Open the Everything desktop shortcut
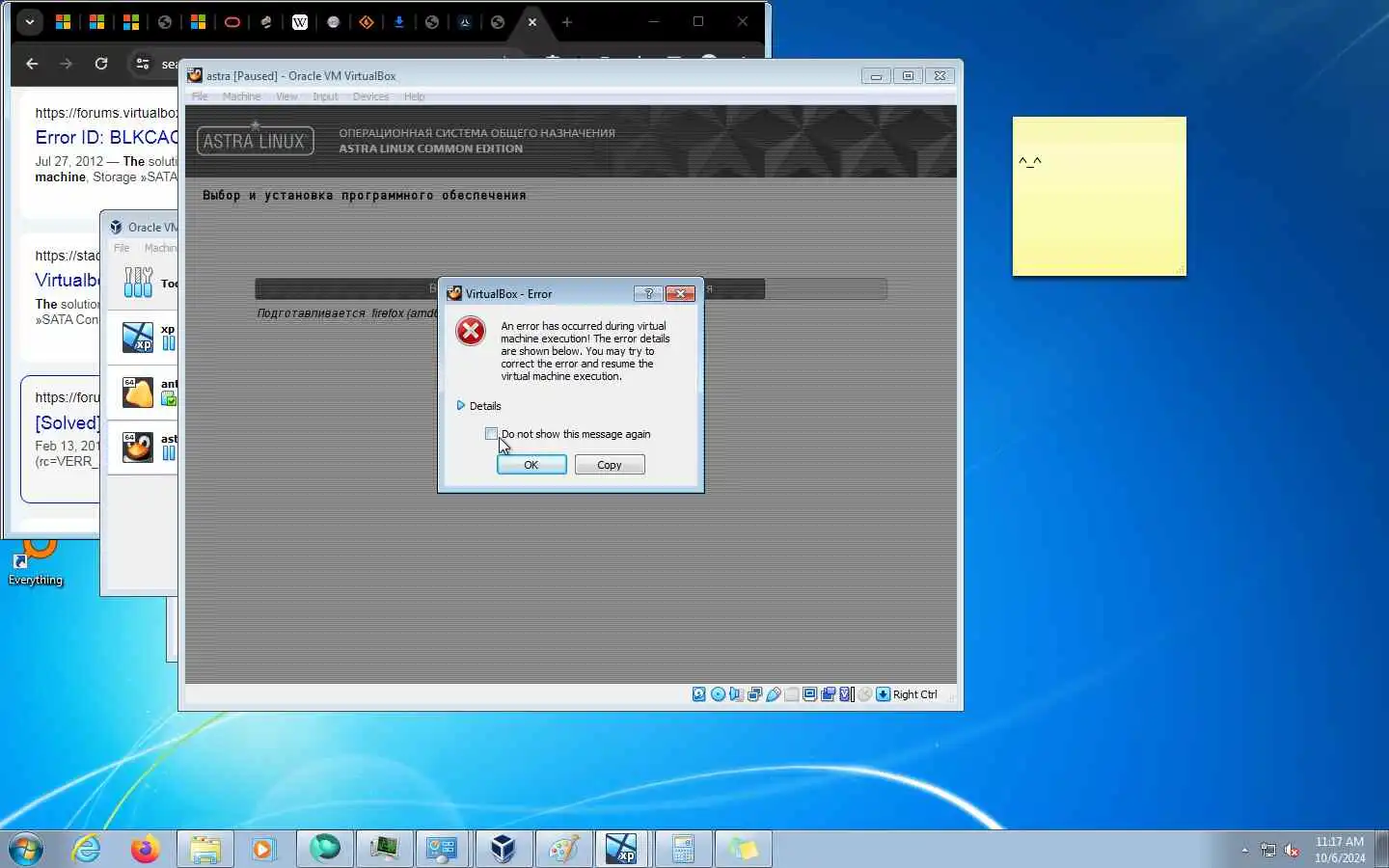The width and height of the screenshot is (1389, 868). click(36, 562)
